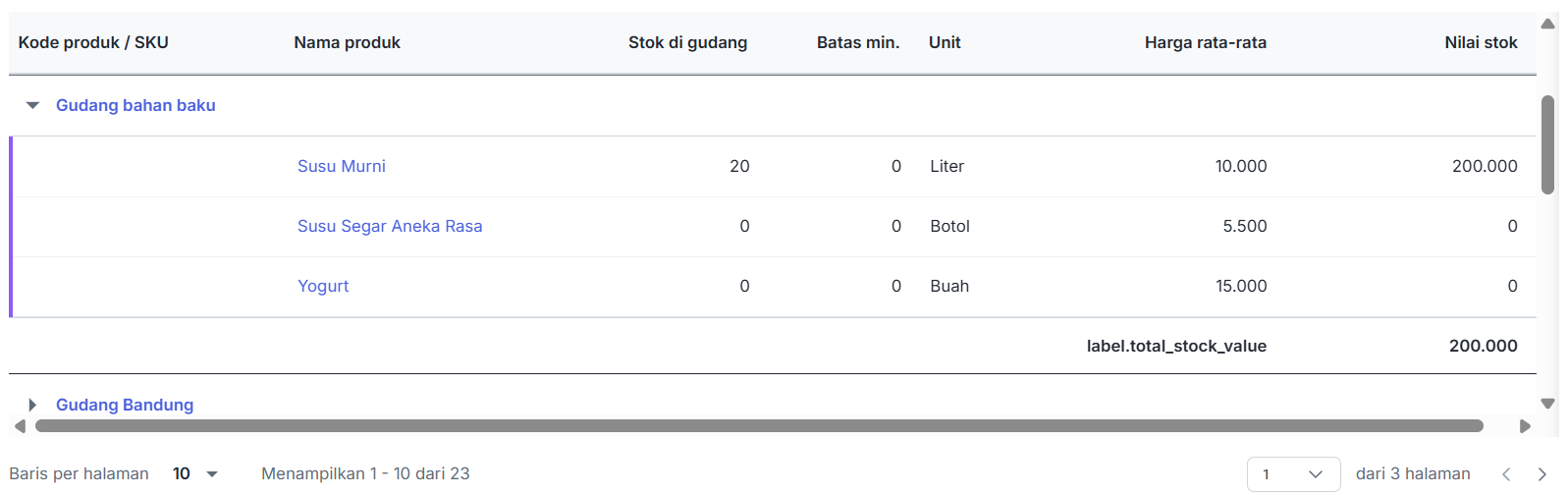The height and width of the screenshot is (495, 1568).
Task: Go to the next page arrow
Action: coord(1542,474)
